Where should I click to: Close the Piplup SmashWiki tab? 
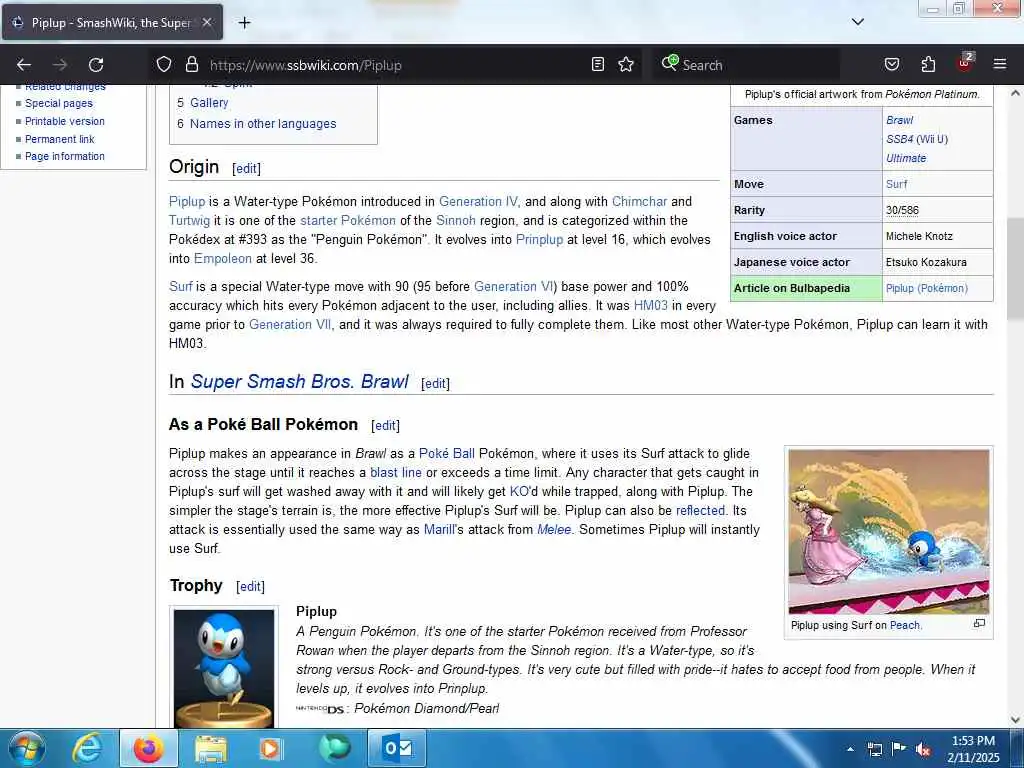[x=206, y=22]
